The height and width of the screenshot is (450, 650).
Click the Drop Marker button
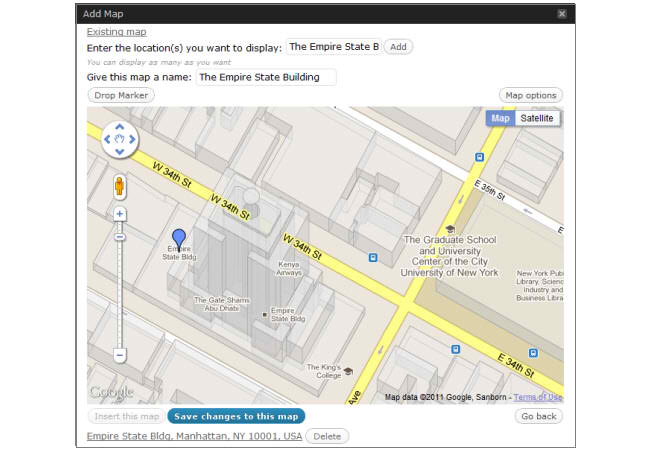click(121, 95)
